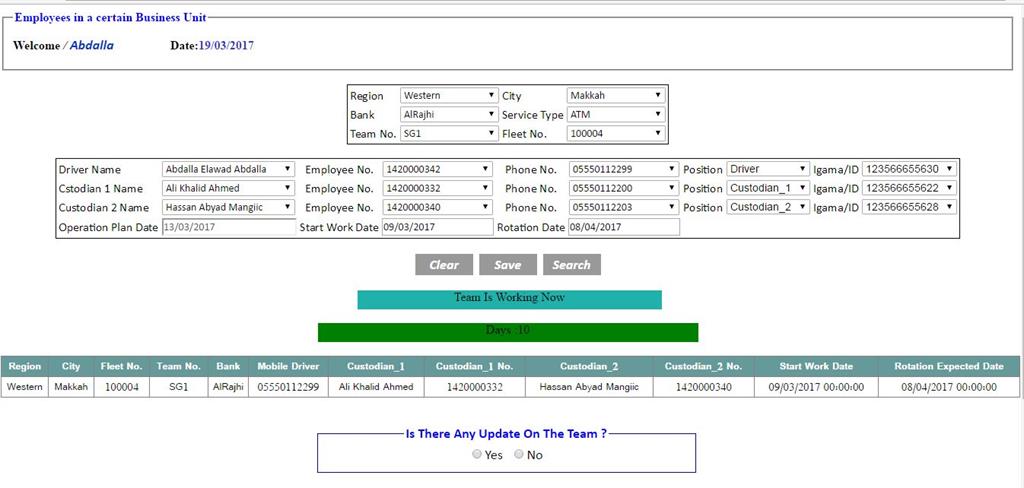Viewport: 1024px width, 488px height.
Task: Expand Custodian 2 Name dropdown Hassan Abyad Mangiic
Action: point(229,207)
